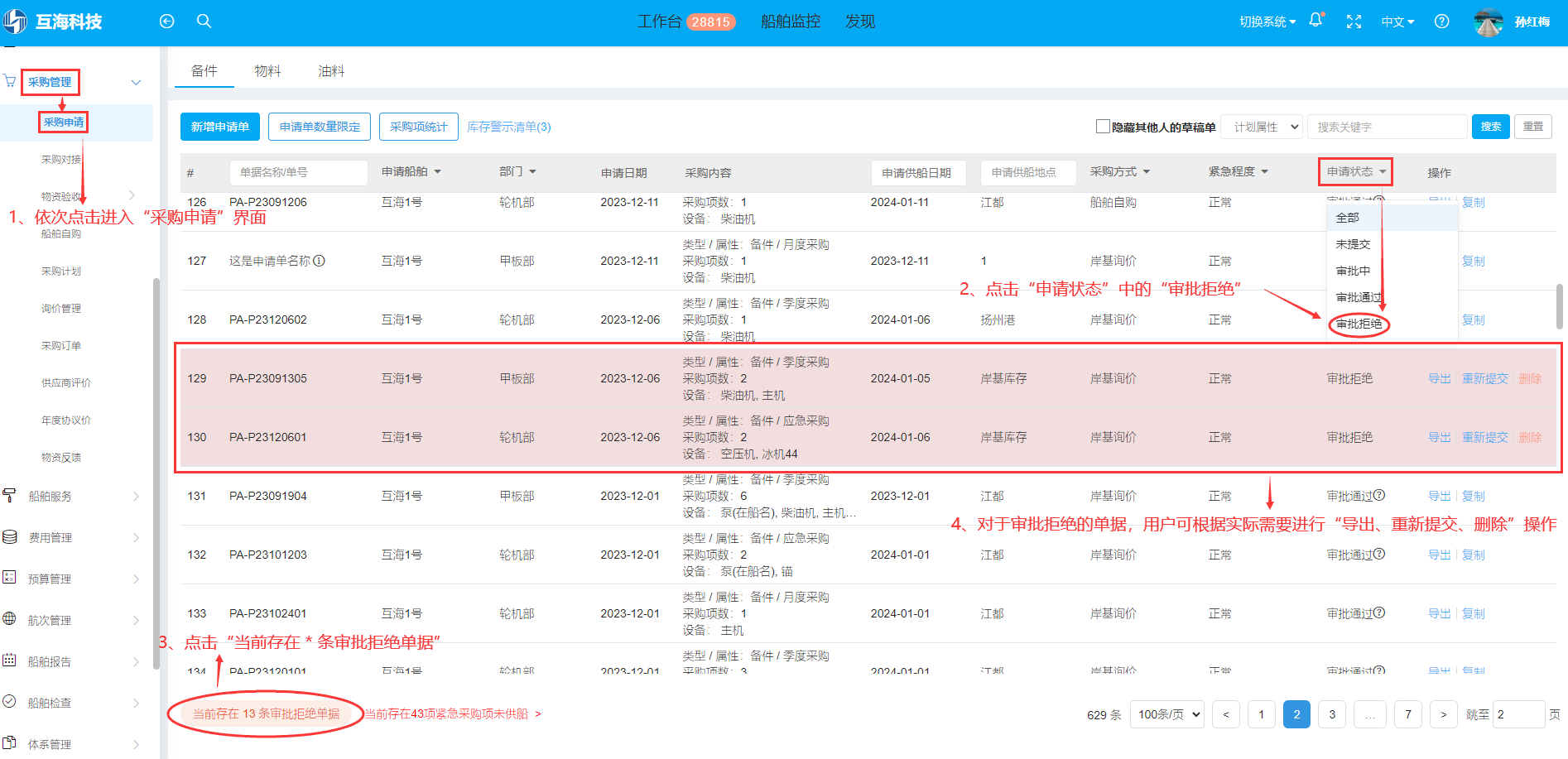Click the 费用管理 sidebar icon

(9, 536)
